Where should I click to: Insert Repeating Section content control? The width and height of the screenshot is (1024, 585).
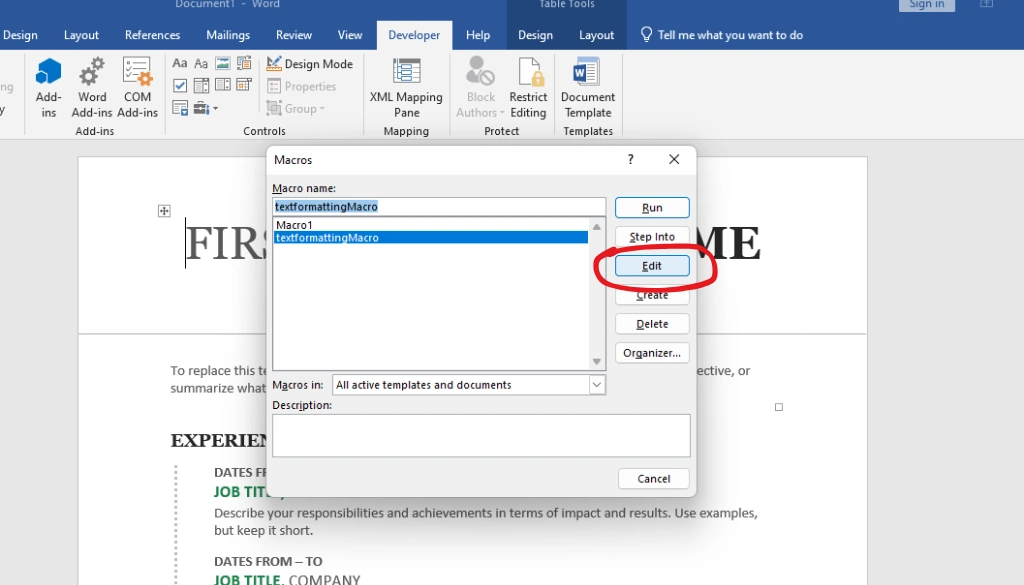(x=180, y=108)
